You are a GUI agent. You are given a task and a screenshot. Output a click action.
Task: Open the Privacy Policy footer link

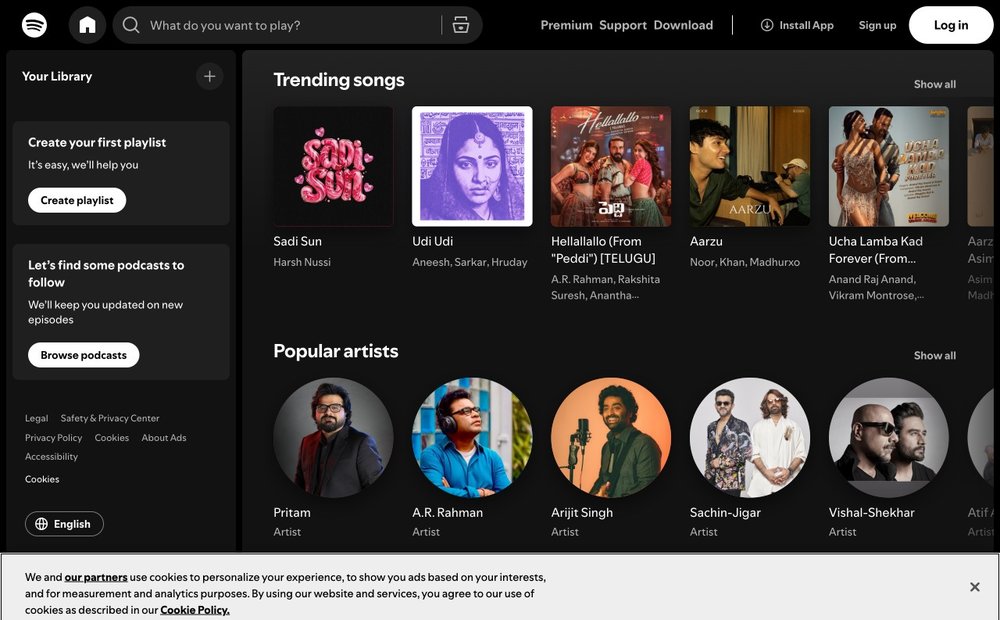[x=54, y=438]
